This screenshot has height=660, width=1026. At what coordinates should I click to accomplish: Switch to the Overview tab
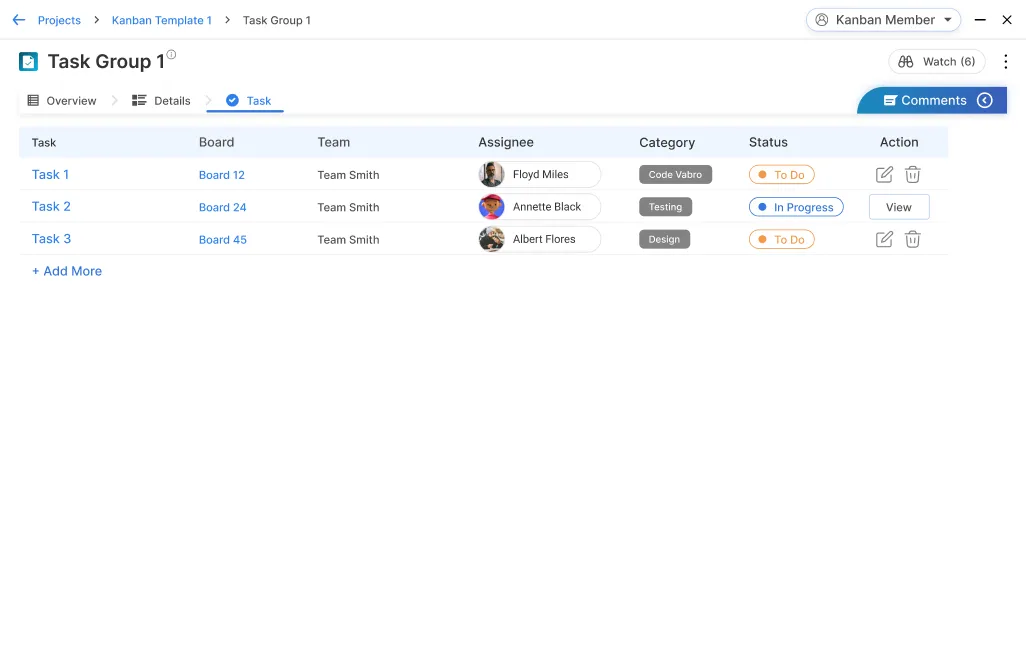[62, 101]
